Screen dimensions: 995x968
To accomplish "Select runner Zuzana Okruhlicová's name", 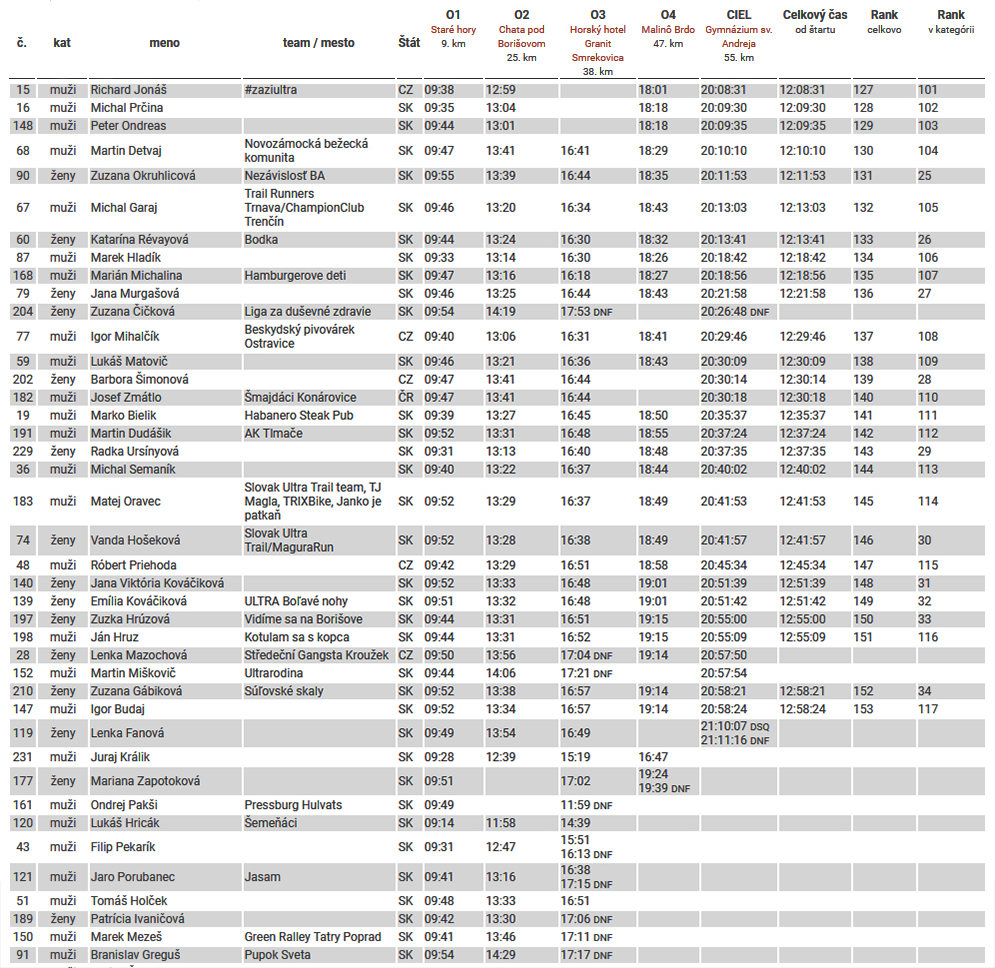I will [143, 176].
